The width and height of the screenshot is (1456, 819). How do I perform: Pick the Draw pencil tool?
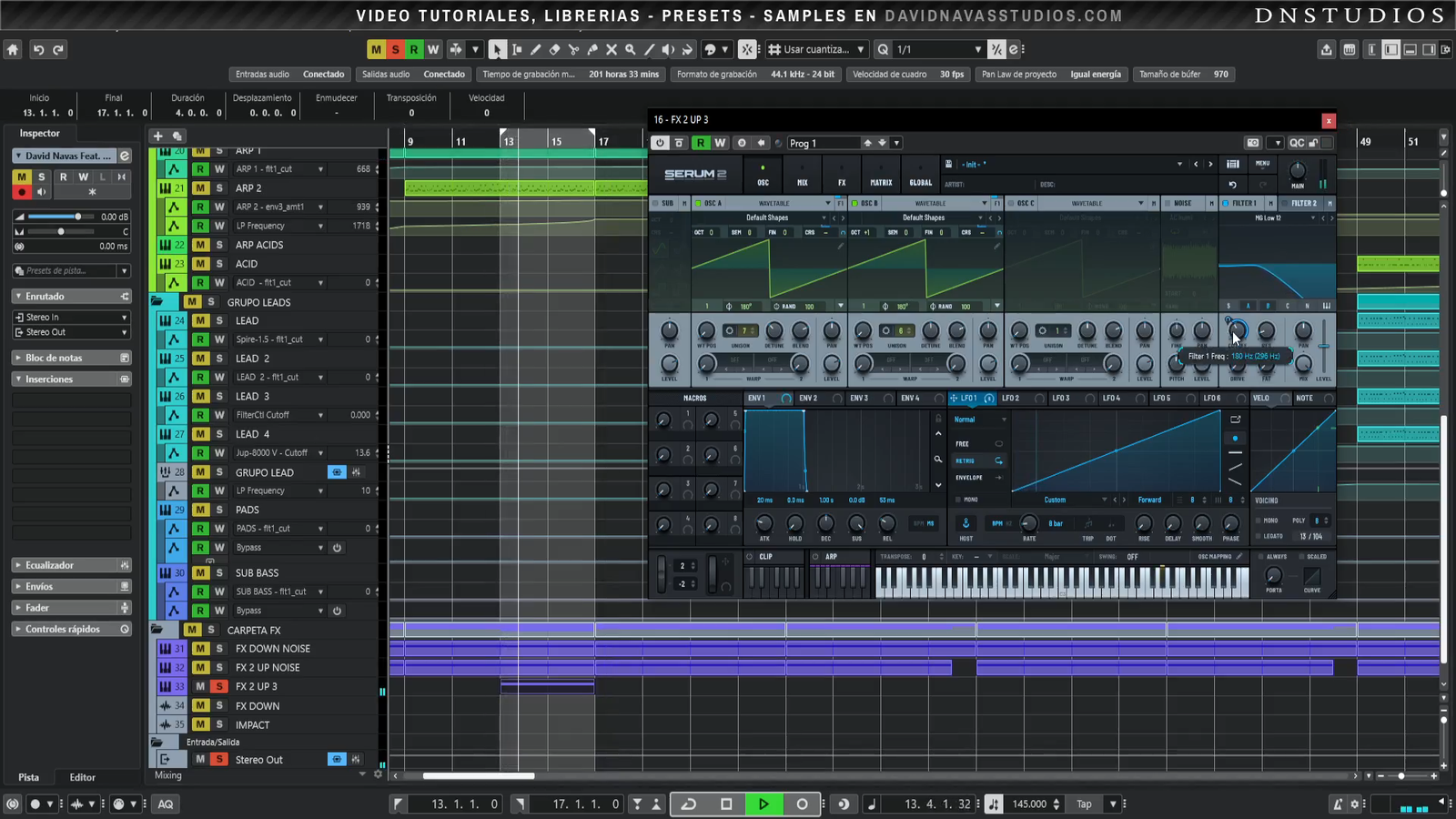[535, 50]
